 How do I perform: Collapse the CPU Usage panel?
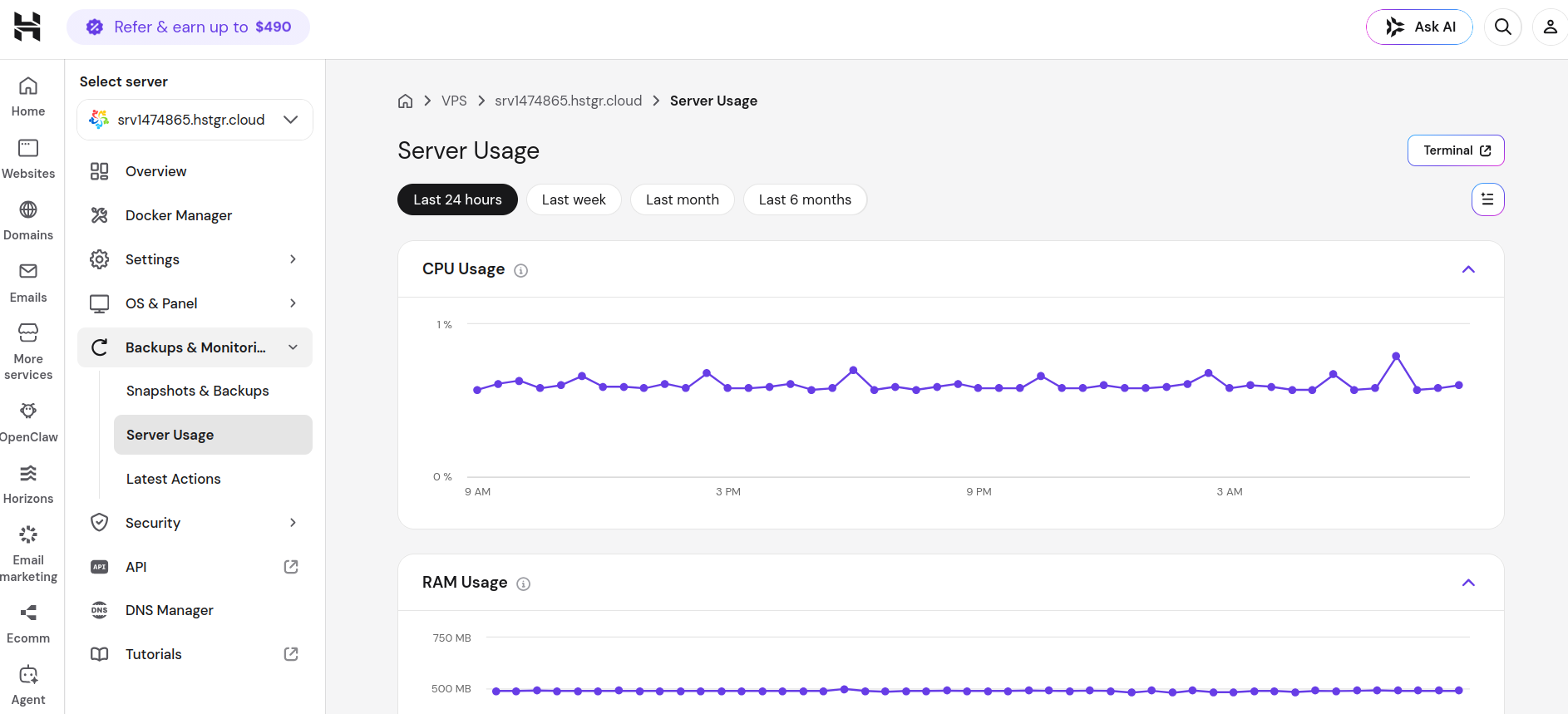(x=1468, y=269)
